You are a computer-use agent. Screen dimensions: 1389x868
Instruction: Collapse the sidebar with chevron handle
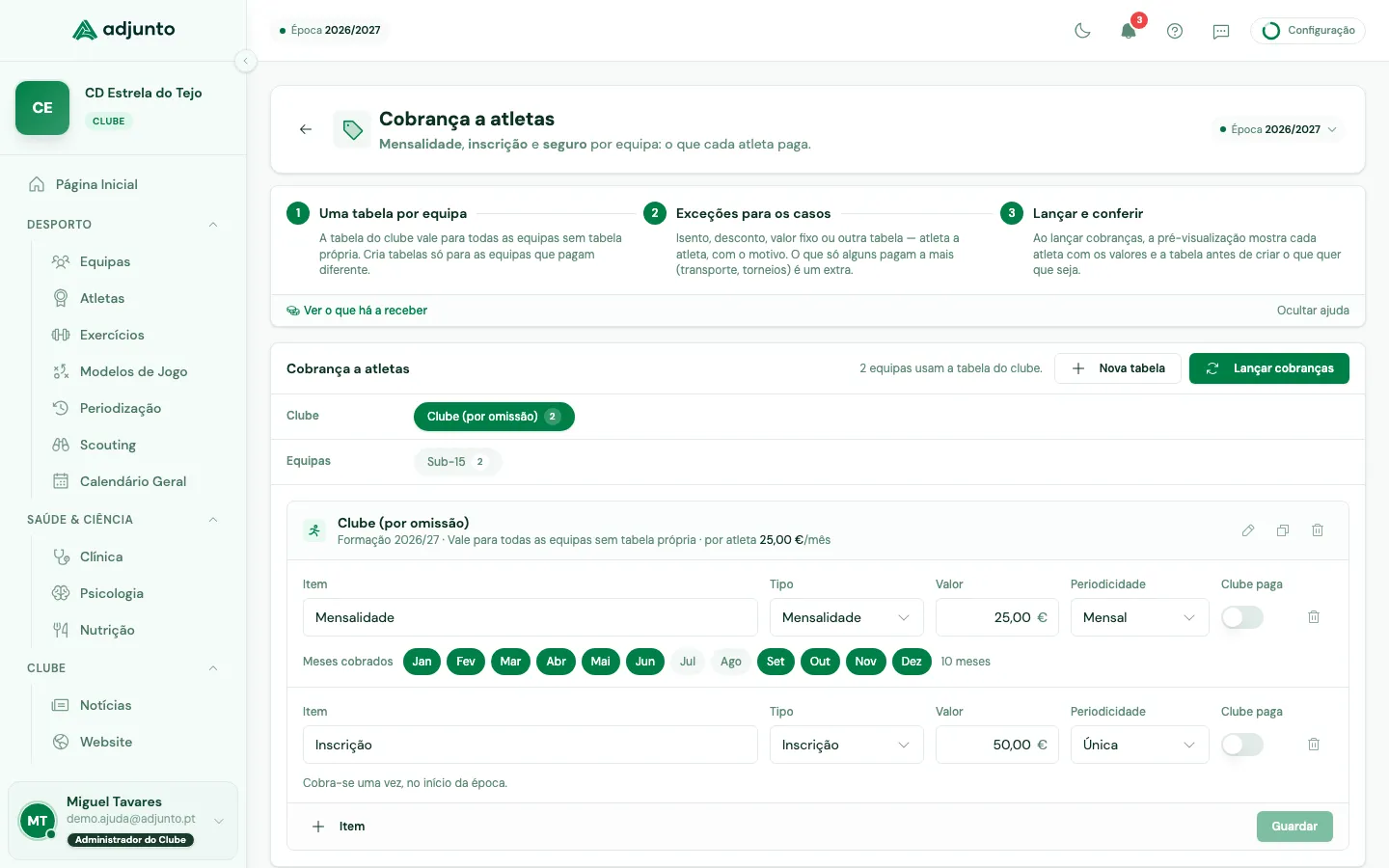click(246, 61)
